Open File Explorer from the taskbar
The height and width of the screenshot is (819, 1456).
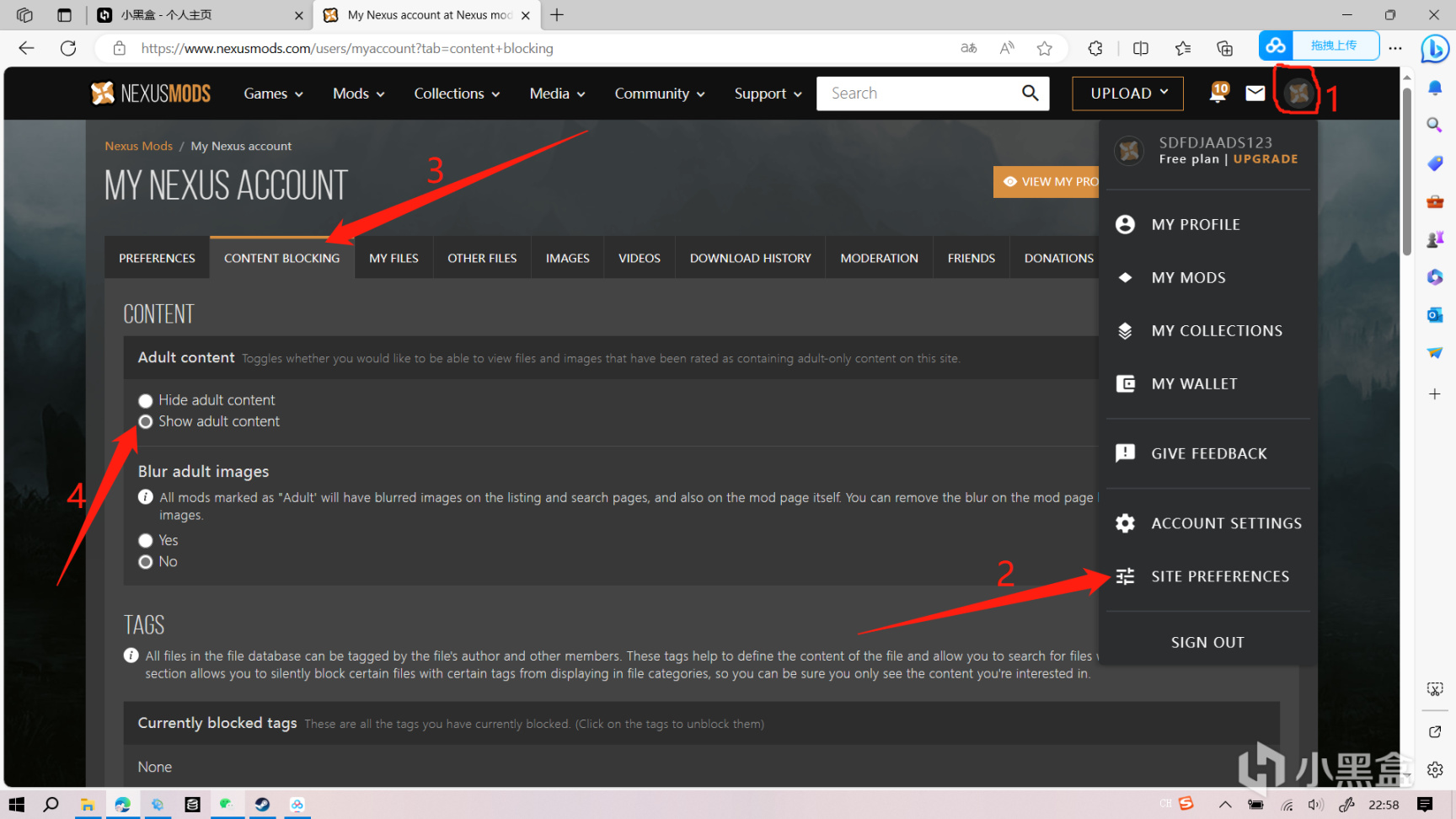pos(87,805)
